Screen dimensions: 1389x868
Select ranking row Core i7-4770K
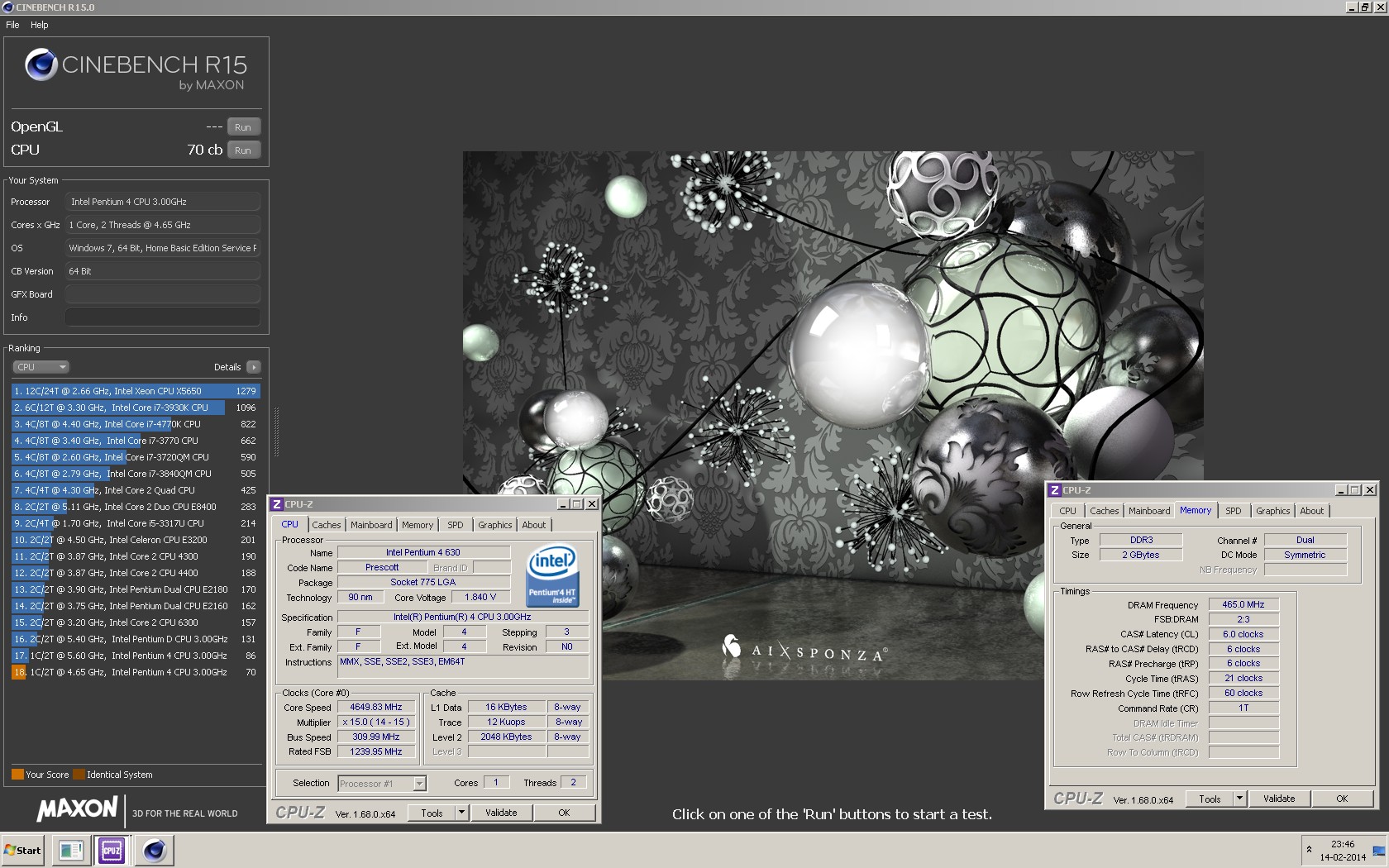(136, 424)
